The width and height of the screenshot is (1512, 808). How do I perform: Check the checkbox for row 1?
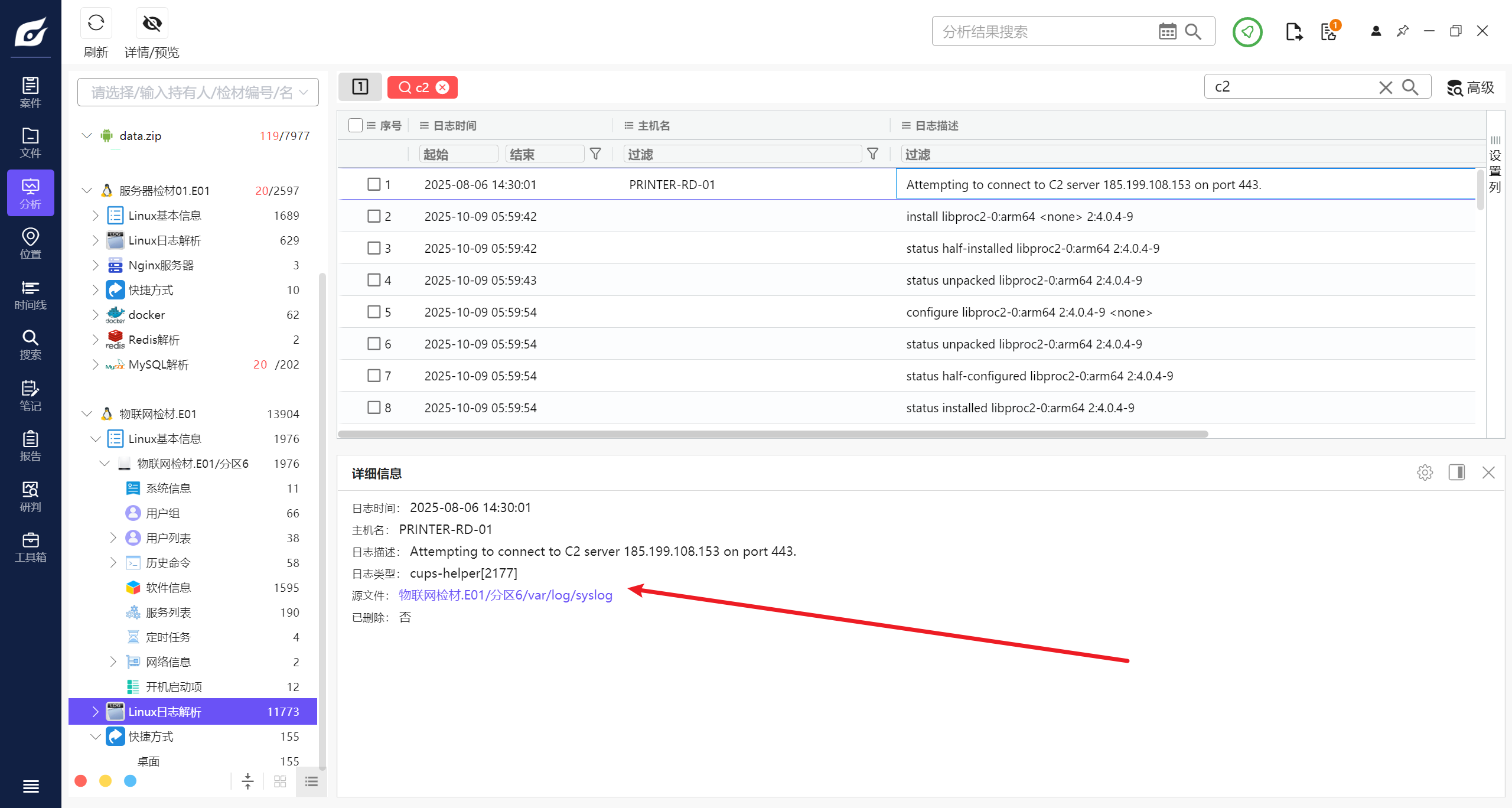(x=374, y=184)
